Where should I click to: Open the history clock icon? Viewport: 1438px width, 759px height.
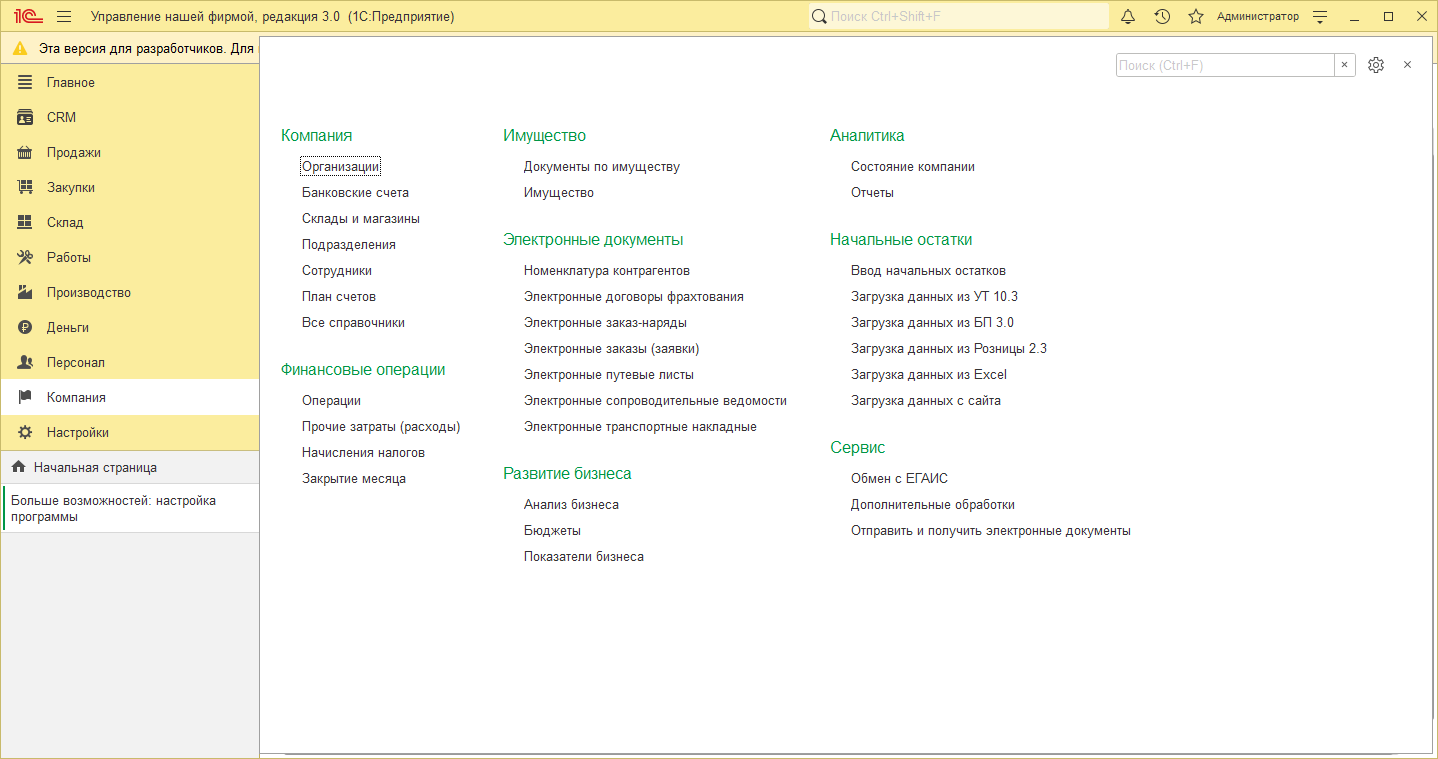pos(1162,17)
